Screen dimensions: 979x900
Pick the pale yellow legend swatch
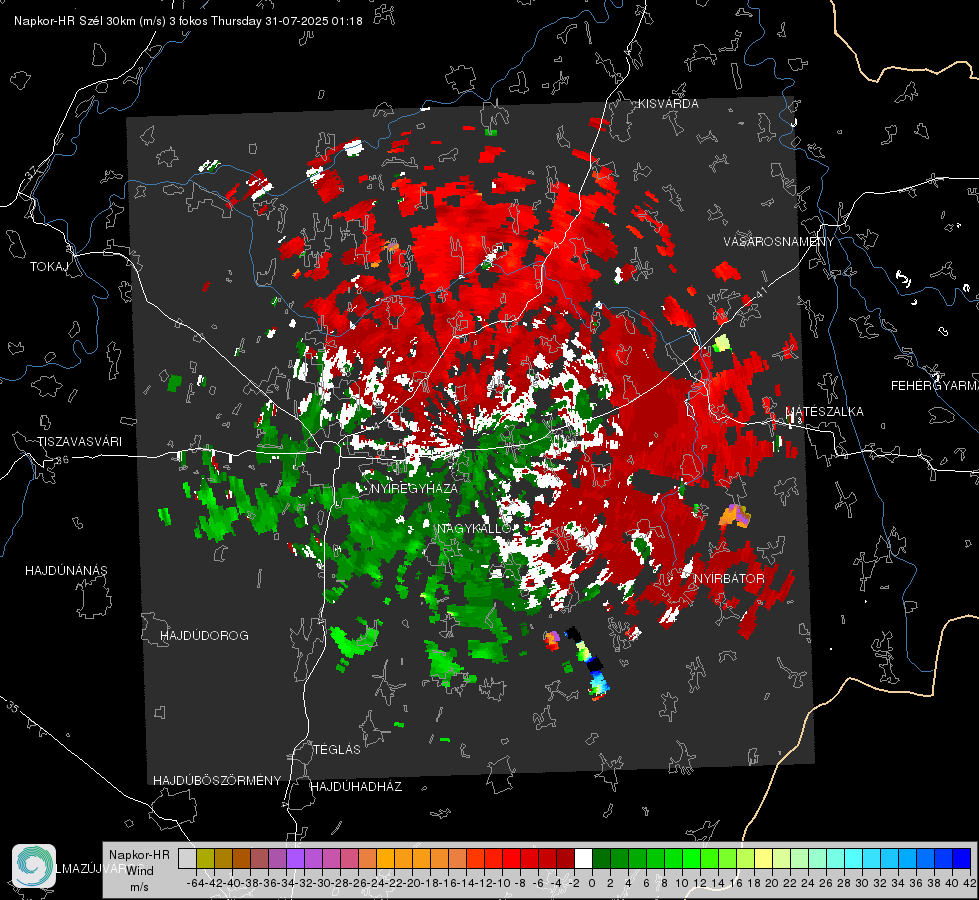tap(763, 859)
